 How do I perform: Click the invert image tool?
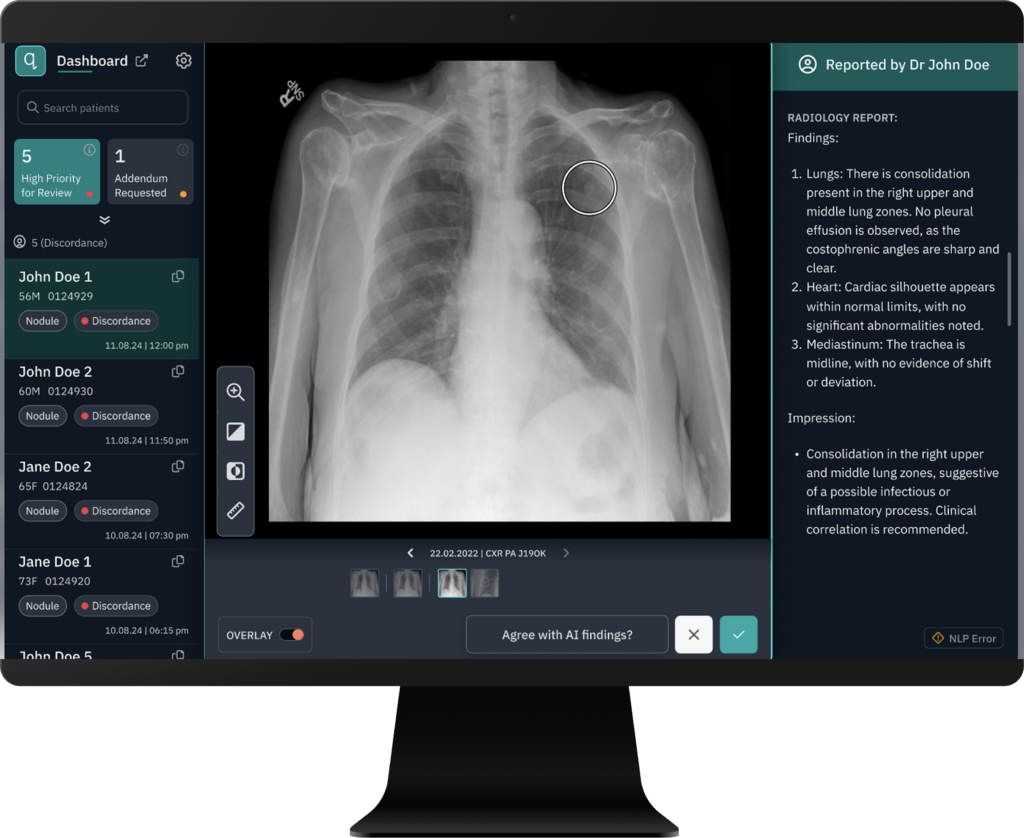tap(236, 471)
